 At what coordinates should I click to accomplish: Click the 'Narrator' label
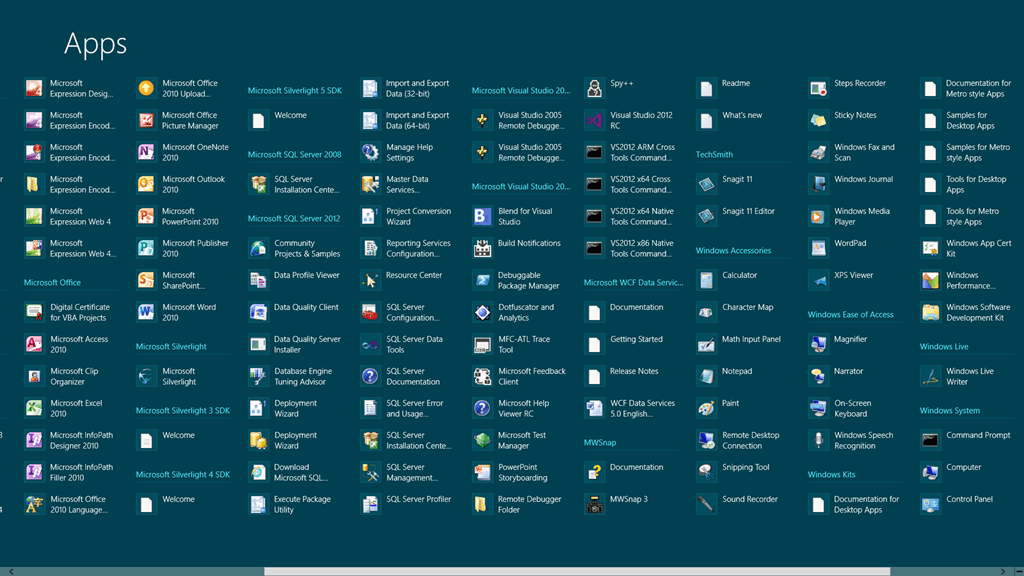pyautogui.click(x=848, y=371)
